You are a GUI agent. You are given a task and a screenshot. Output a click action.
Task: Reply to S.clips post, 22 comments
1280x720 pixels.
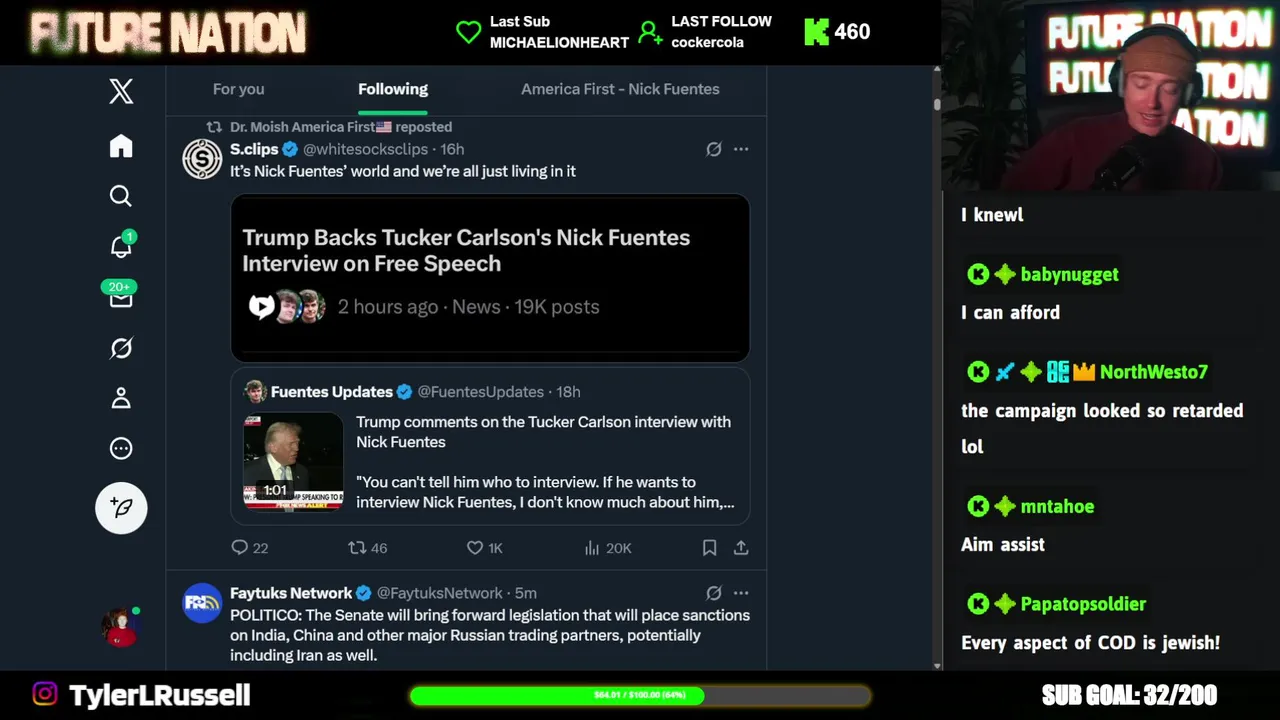tap(249, 548)
